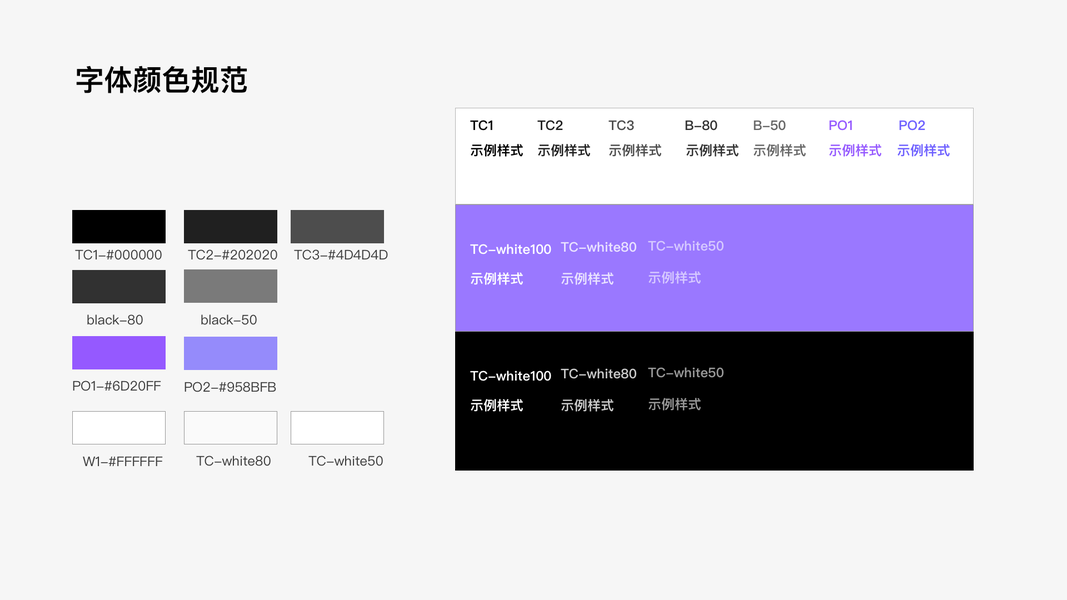Click 示例样式 under TC-white100 on black panel
Viewport: 1067px width, 600px height.
tap(496, 405)
